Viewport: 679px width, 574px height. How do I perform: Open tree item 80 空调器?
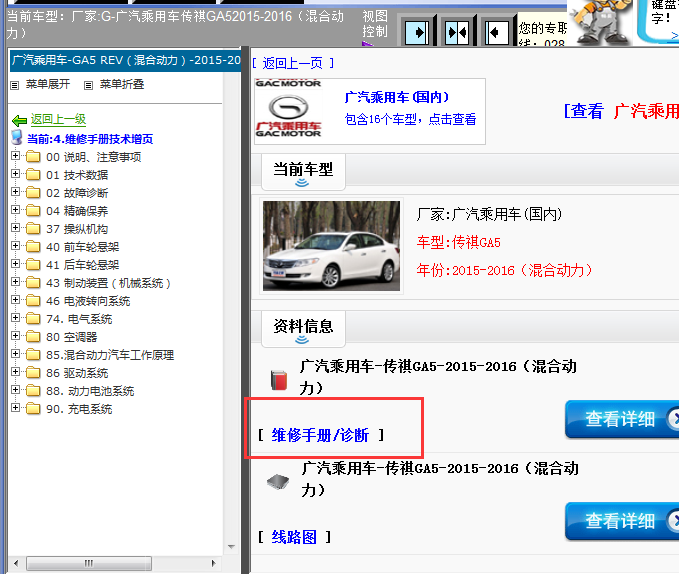coord(71,337)
